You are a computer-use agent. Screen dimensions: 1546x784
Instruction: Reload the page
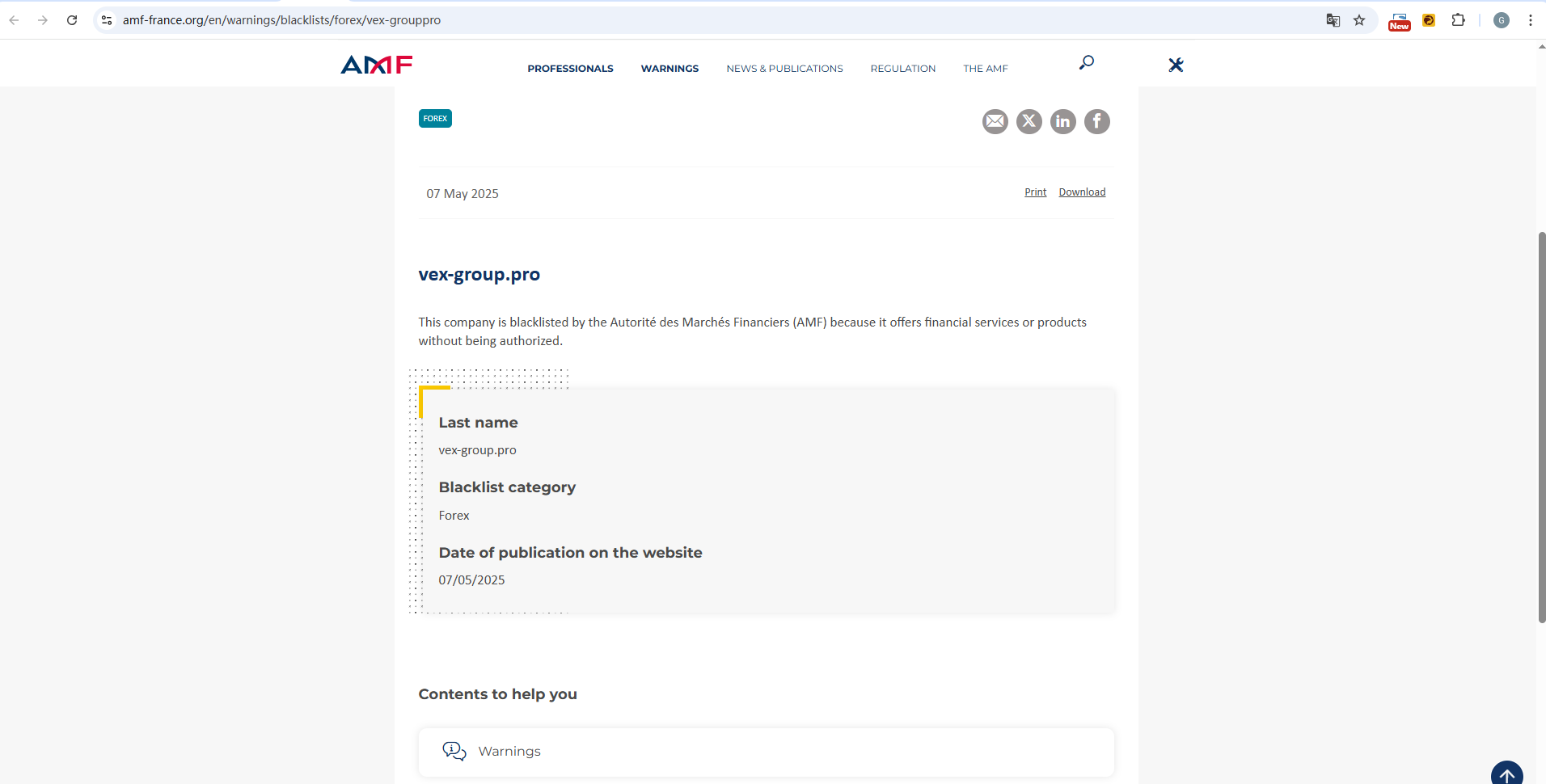[x=72, y=20]
